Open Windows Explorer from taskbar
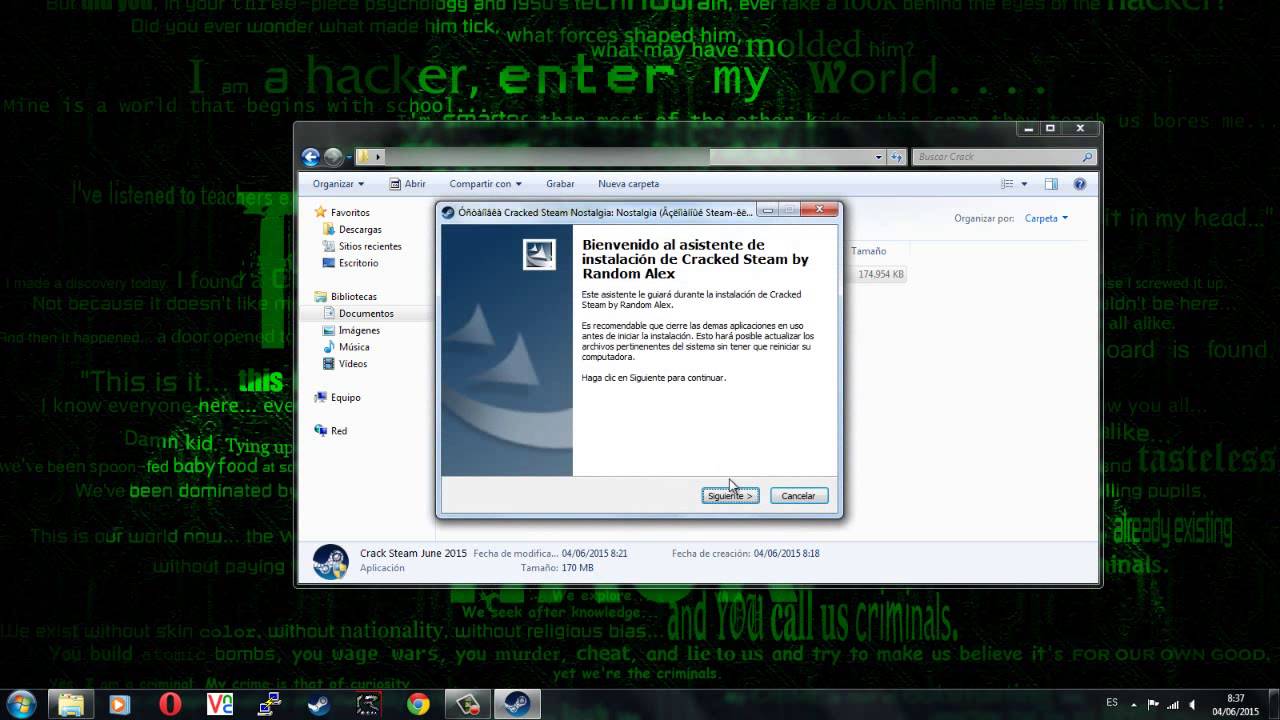This screenshot has width=1280, height=720. pyautogui.click(x=71, y=704)
